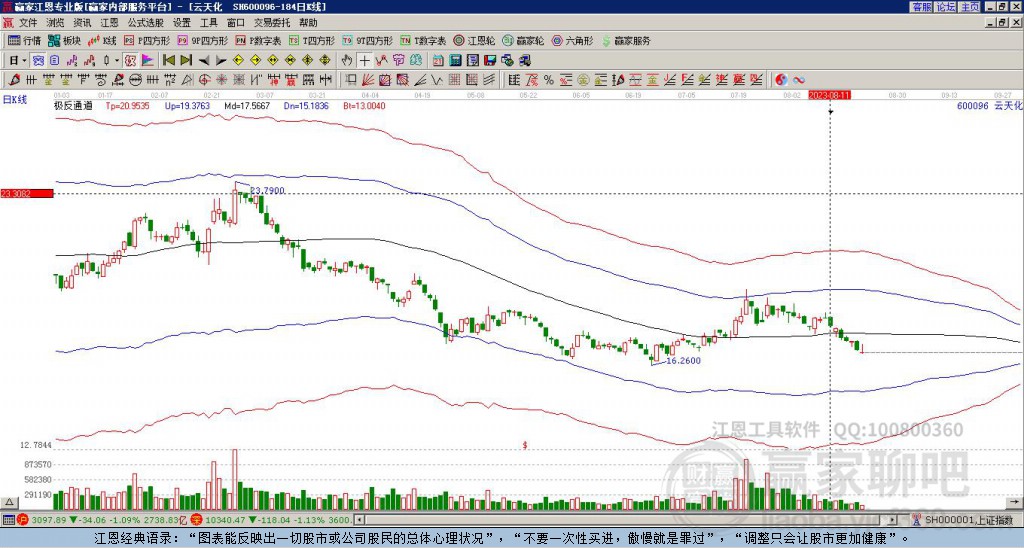The image size is (1024, 548).
Task: Click the right arrow of horizontal scrollbar
Action: point(893,520)
